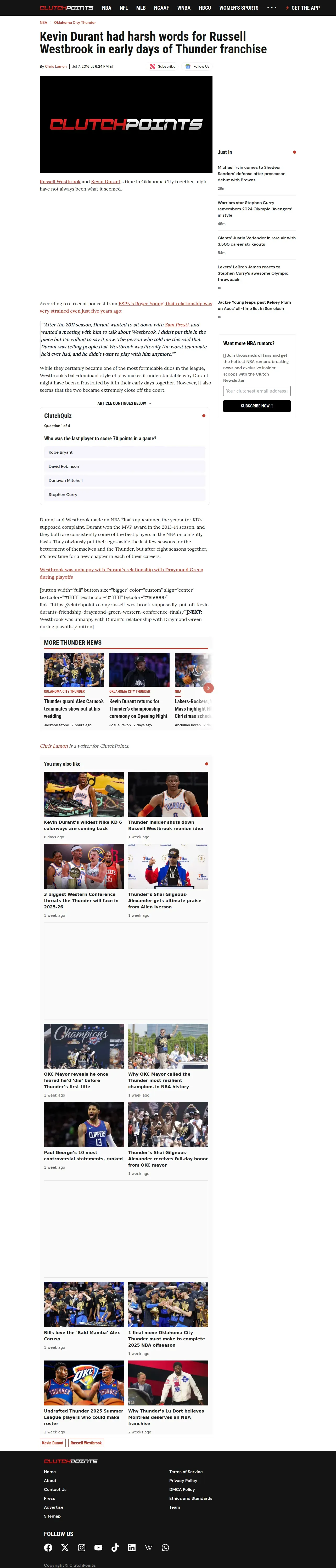The height and width of the screenshot is (1568, 336).
Task: Select Stephen Curry quiz answer
Action: (124, 495)
